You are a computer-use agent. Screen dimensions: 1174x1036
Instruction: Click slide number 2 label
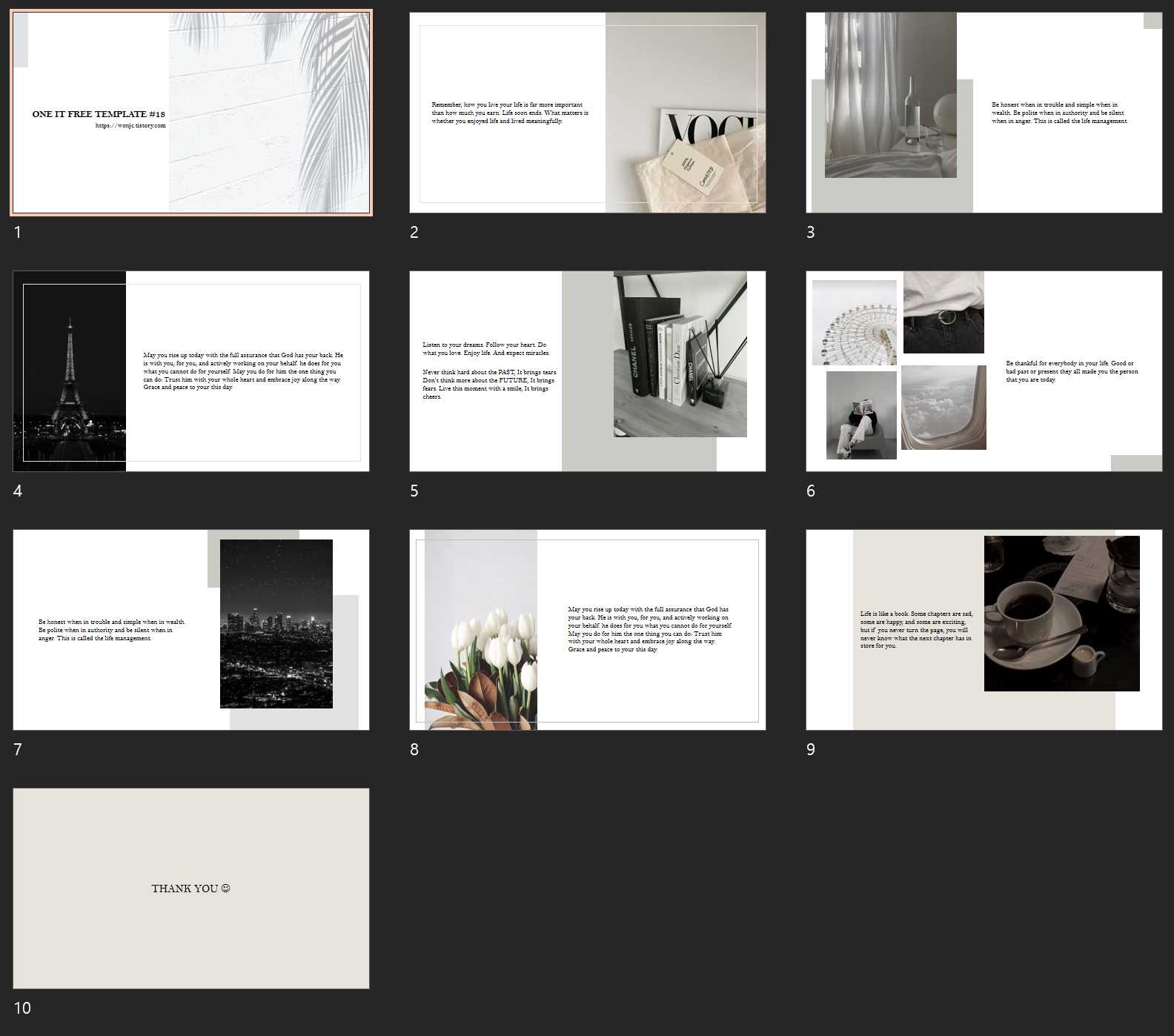point(414,232)
